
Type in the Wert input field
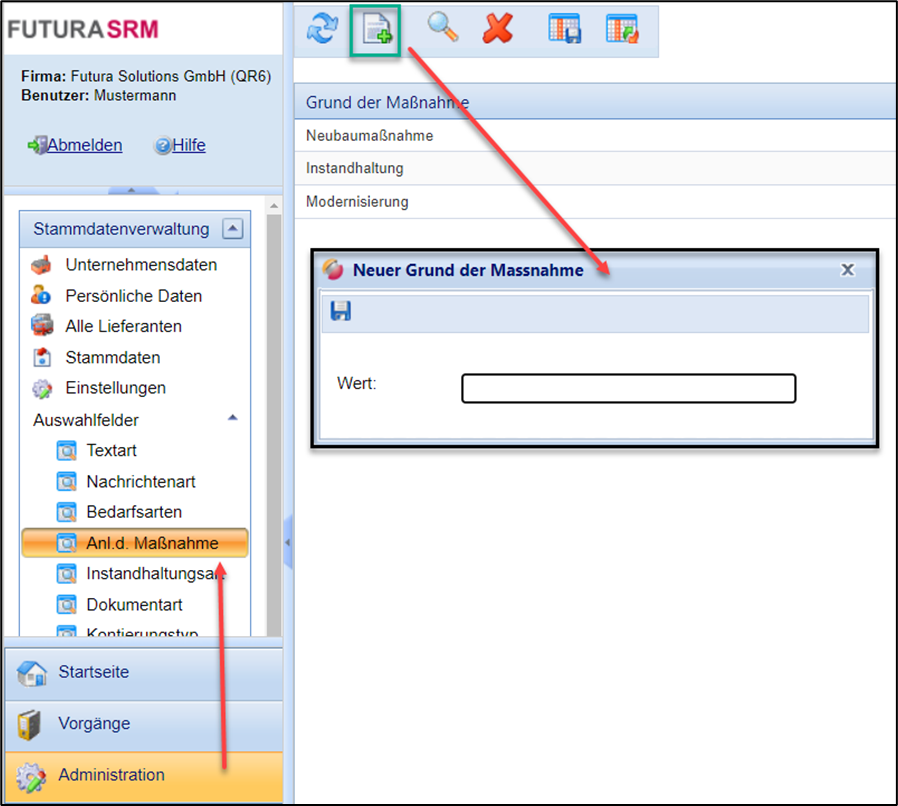(x=628, y=388)
